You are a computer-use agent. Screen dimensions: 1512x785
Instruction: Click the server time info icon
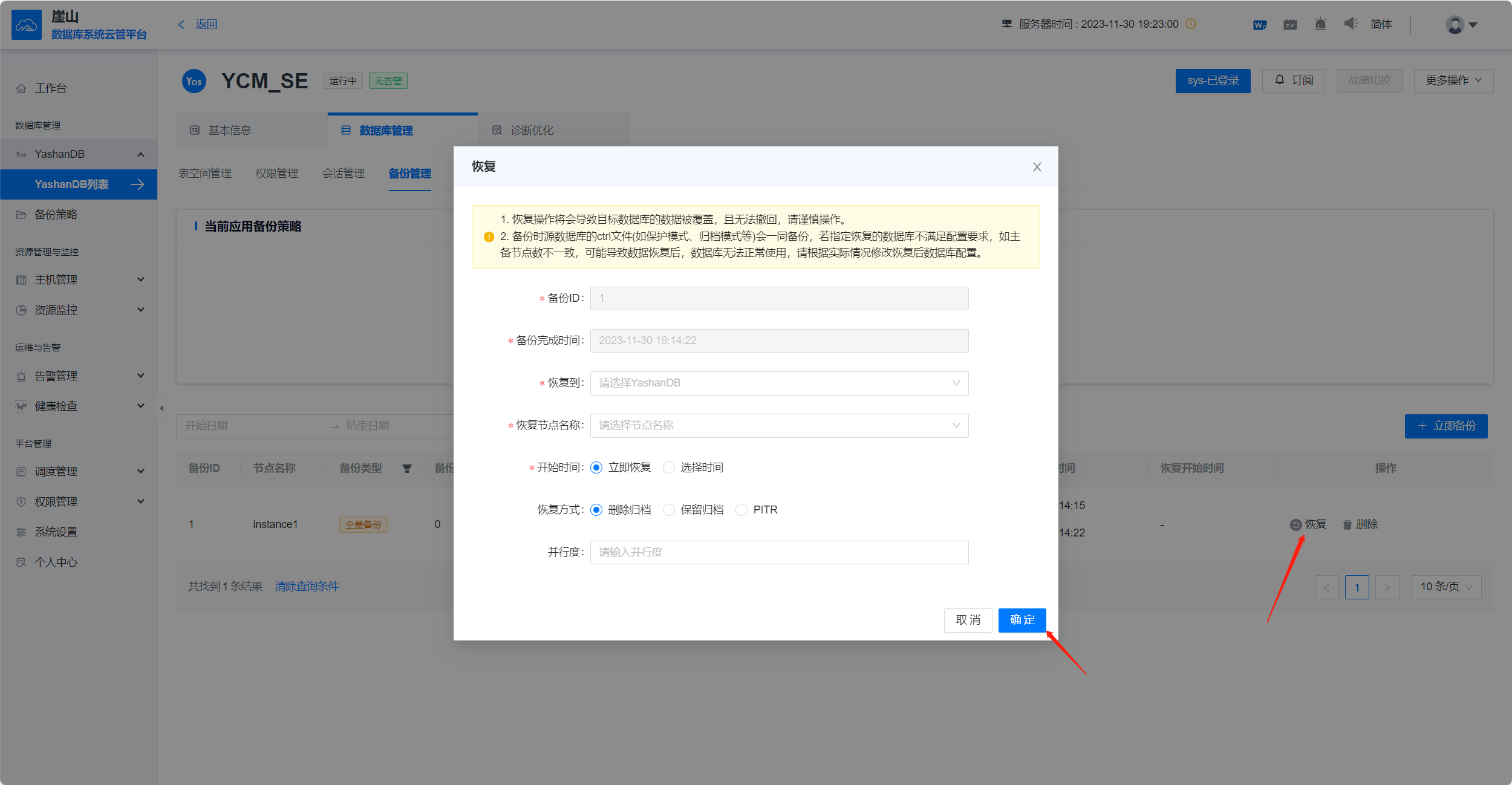point(1191,24)
